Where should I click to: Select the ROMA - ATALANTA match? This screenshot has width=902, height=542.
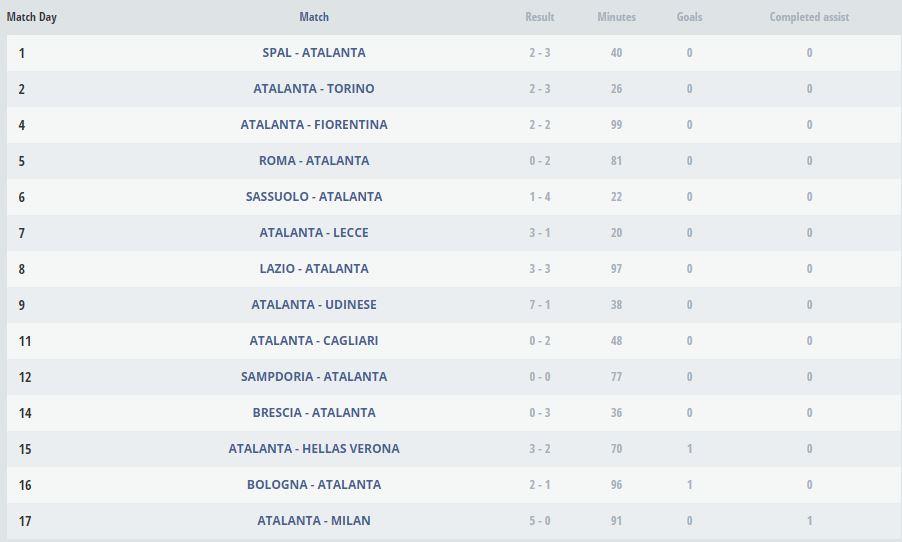(x=314, y=161)
